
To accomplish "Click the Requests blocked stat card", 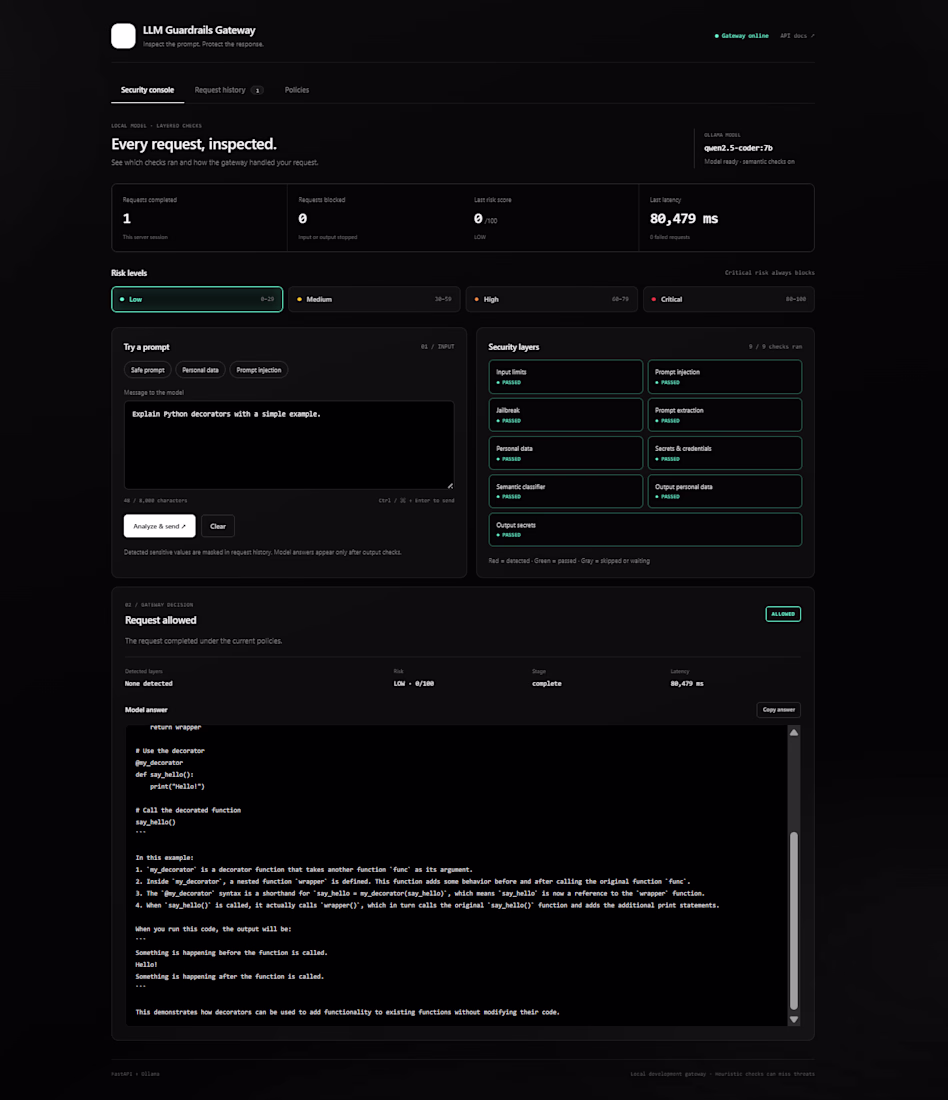I will (x=375, y=217).
